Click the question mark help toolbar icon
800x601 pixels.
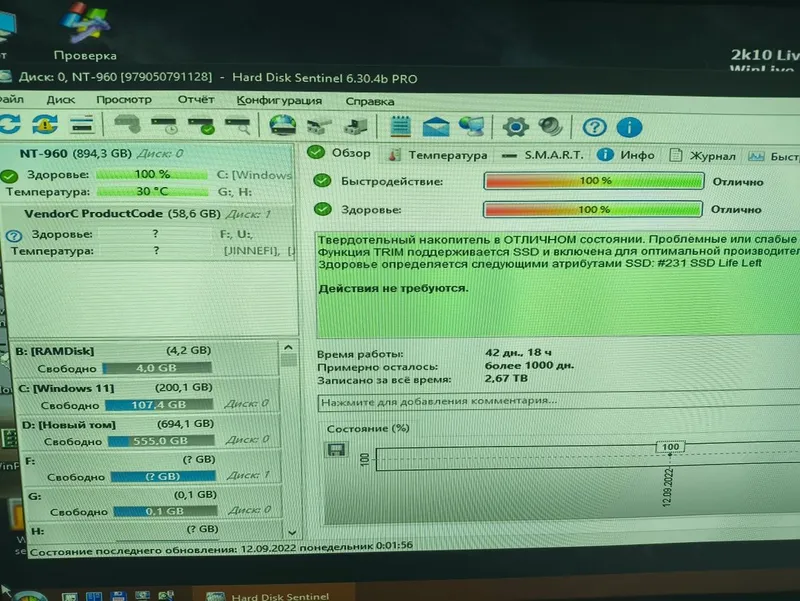click(594, 127)
